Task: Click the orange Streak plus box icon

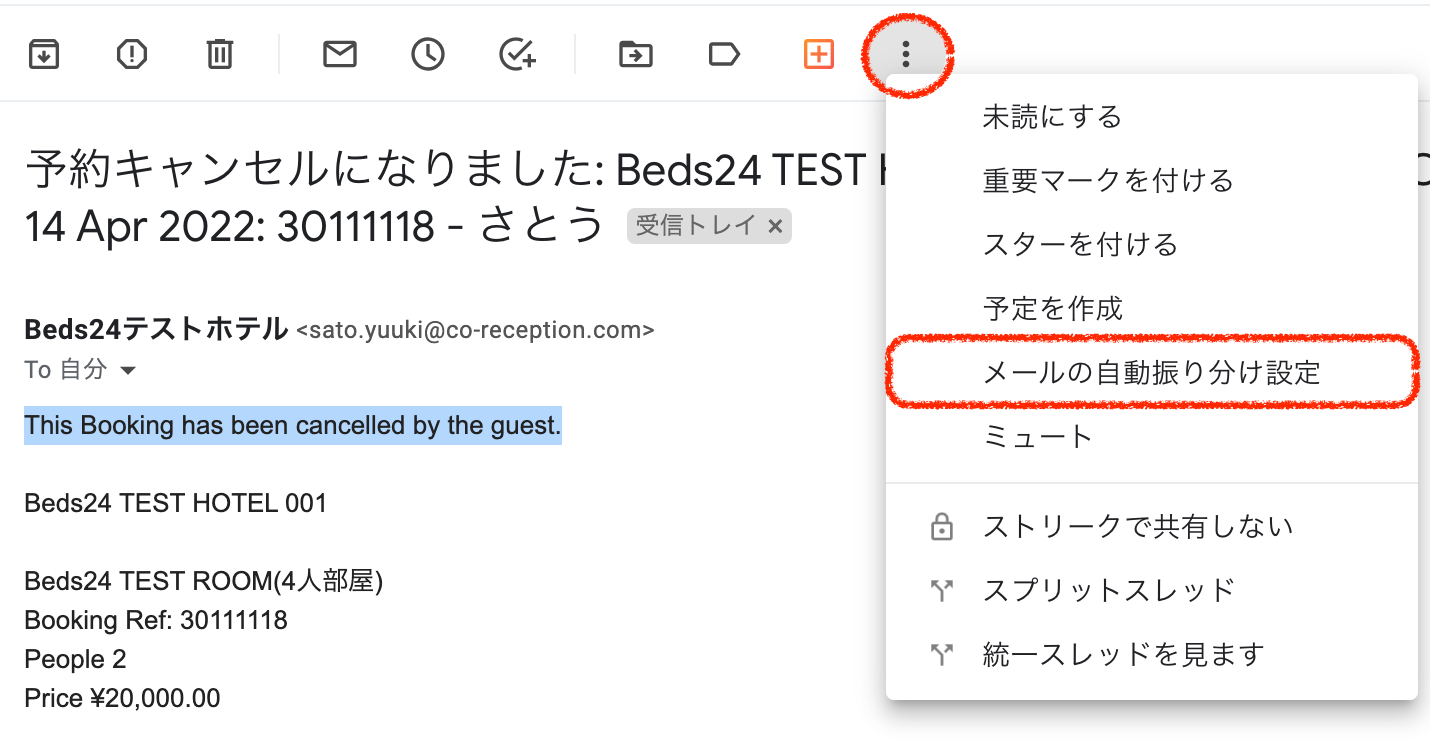Action: pyautogui.click(x=818, y=54)
